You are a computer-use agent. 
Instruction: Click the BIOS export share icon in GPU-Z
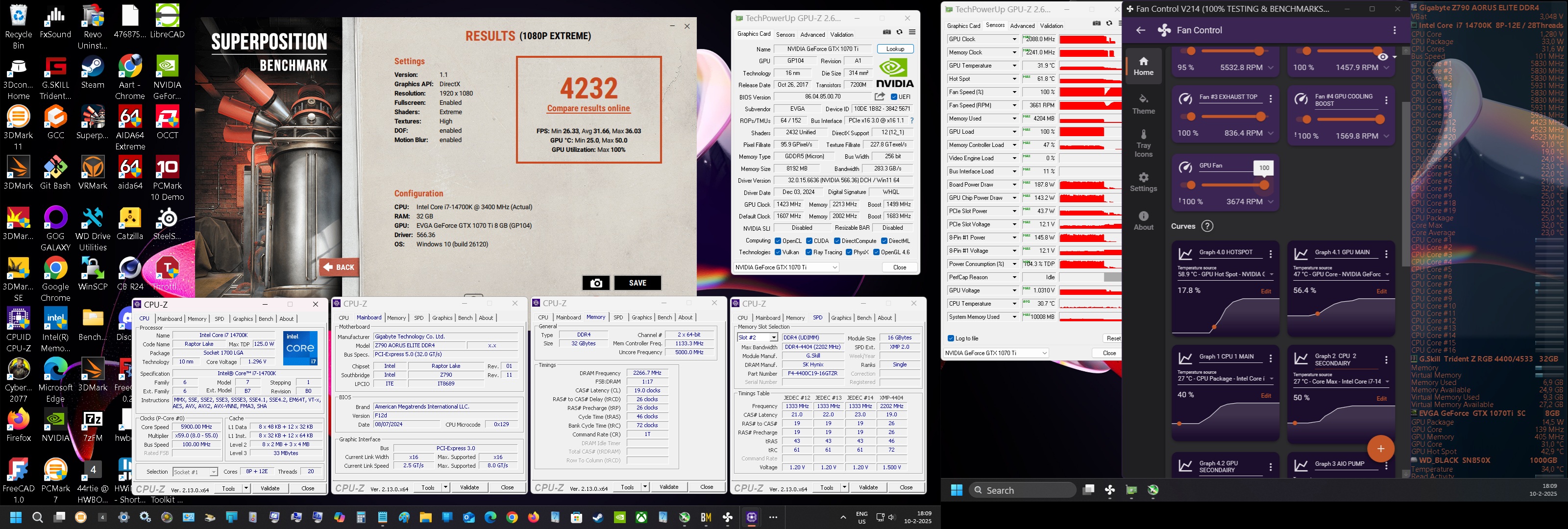pos(880,97)
